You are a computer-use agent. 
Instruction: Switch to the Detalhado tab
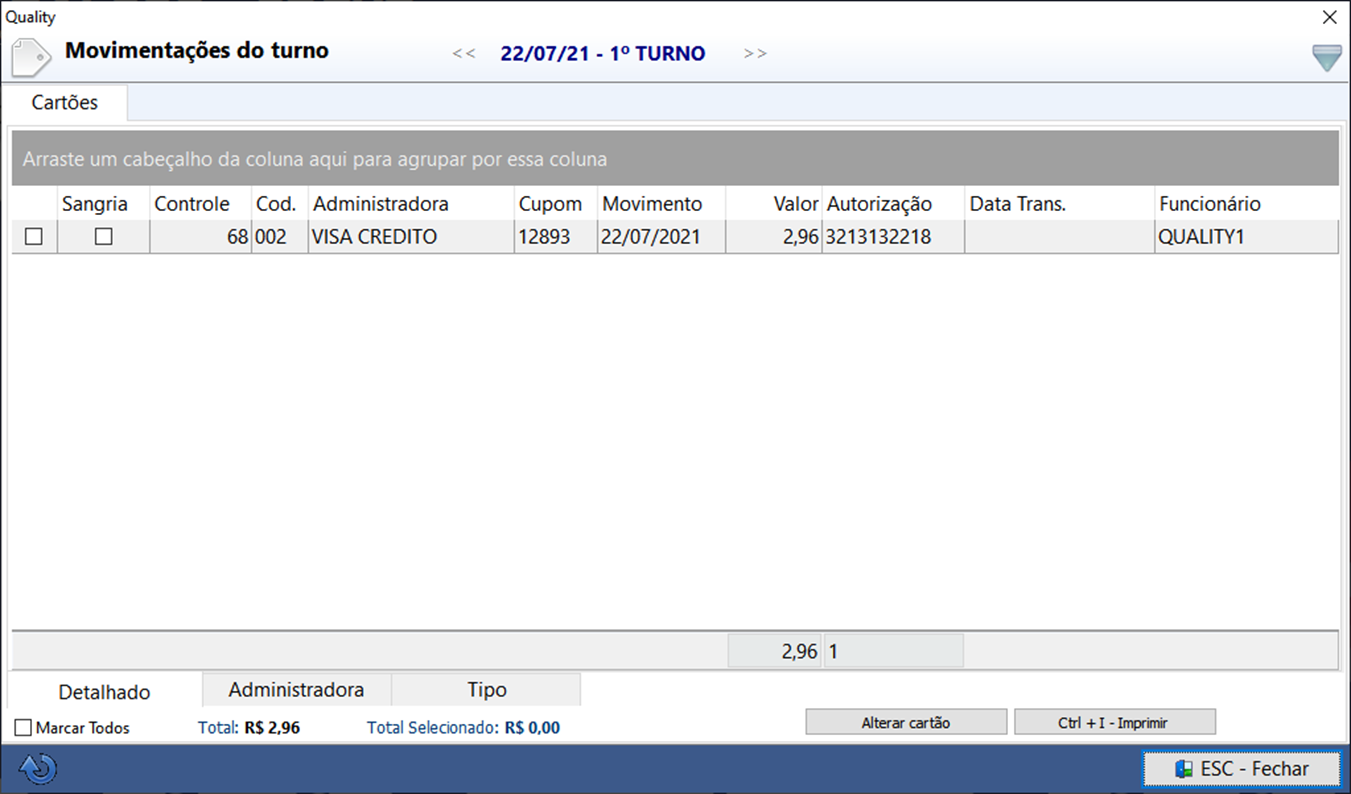coord(105,692)
